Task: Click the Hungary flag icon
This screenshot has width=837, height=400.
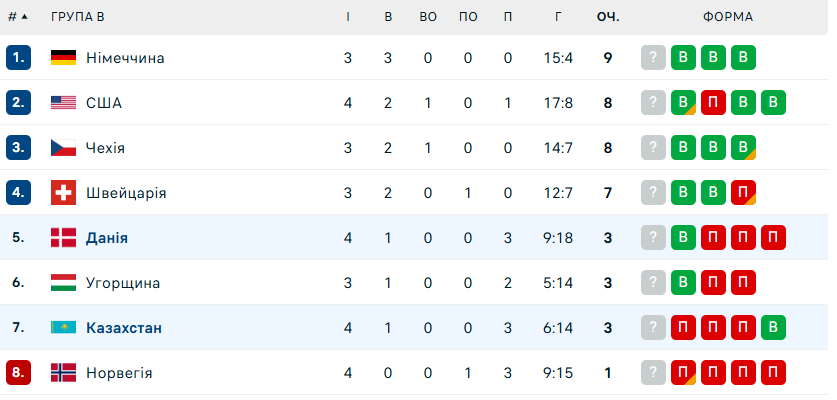Action: [x=64, y=283]
